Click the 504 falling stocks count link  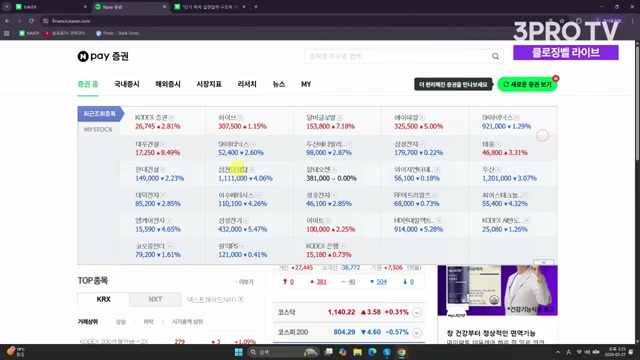click(x=382, y=282)
